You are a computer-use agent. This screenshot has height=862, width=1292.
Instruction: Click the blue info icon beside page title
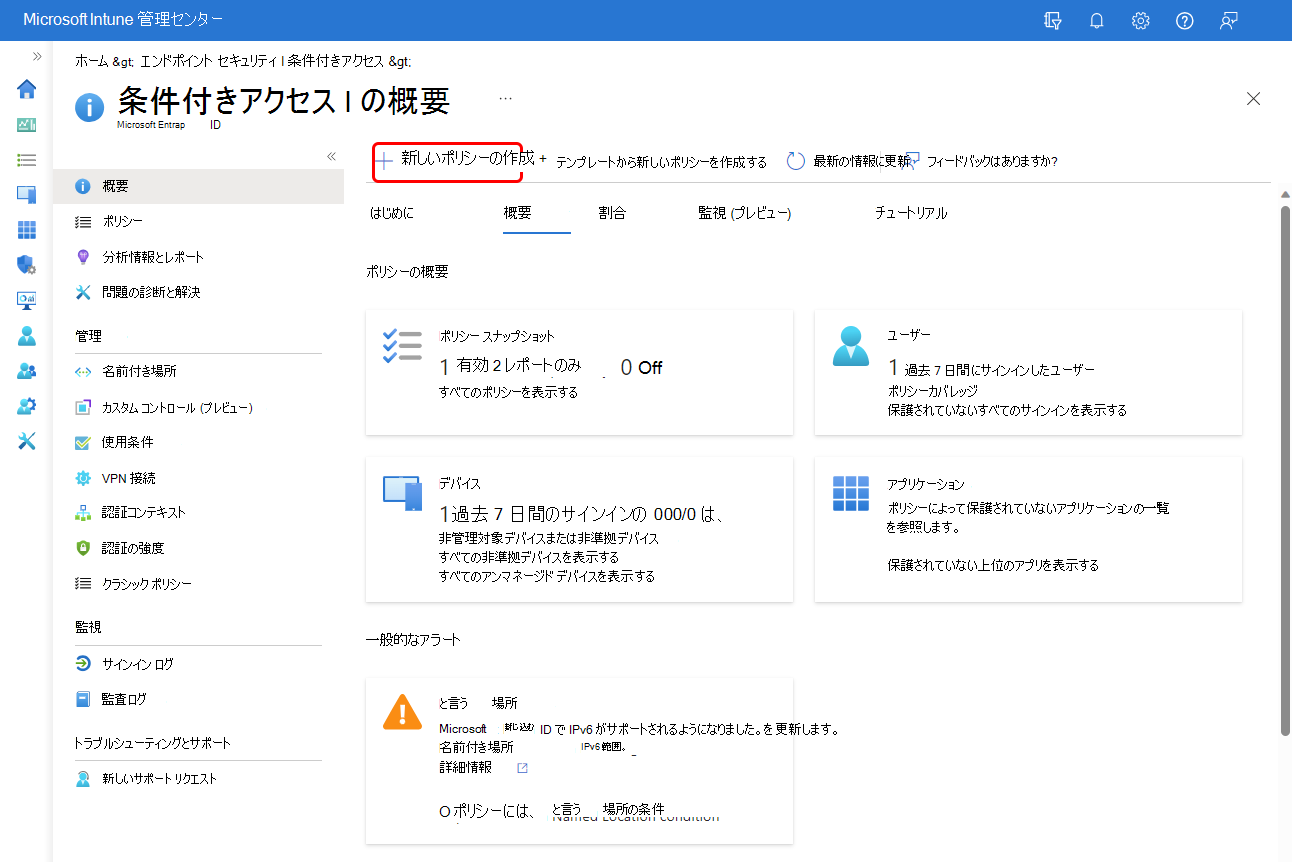[x=89, y=106]
